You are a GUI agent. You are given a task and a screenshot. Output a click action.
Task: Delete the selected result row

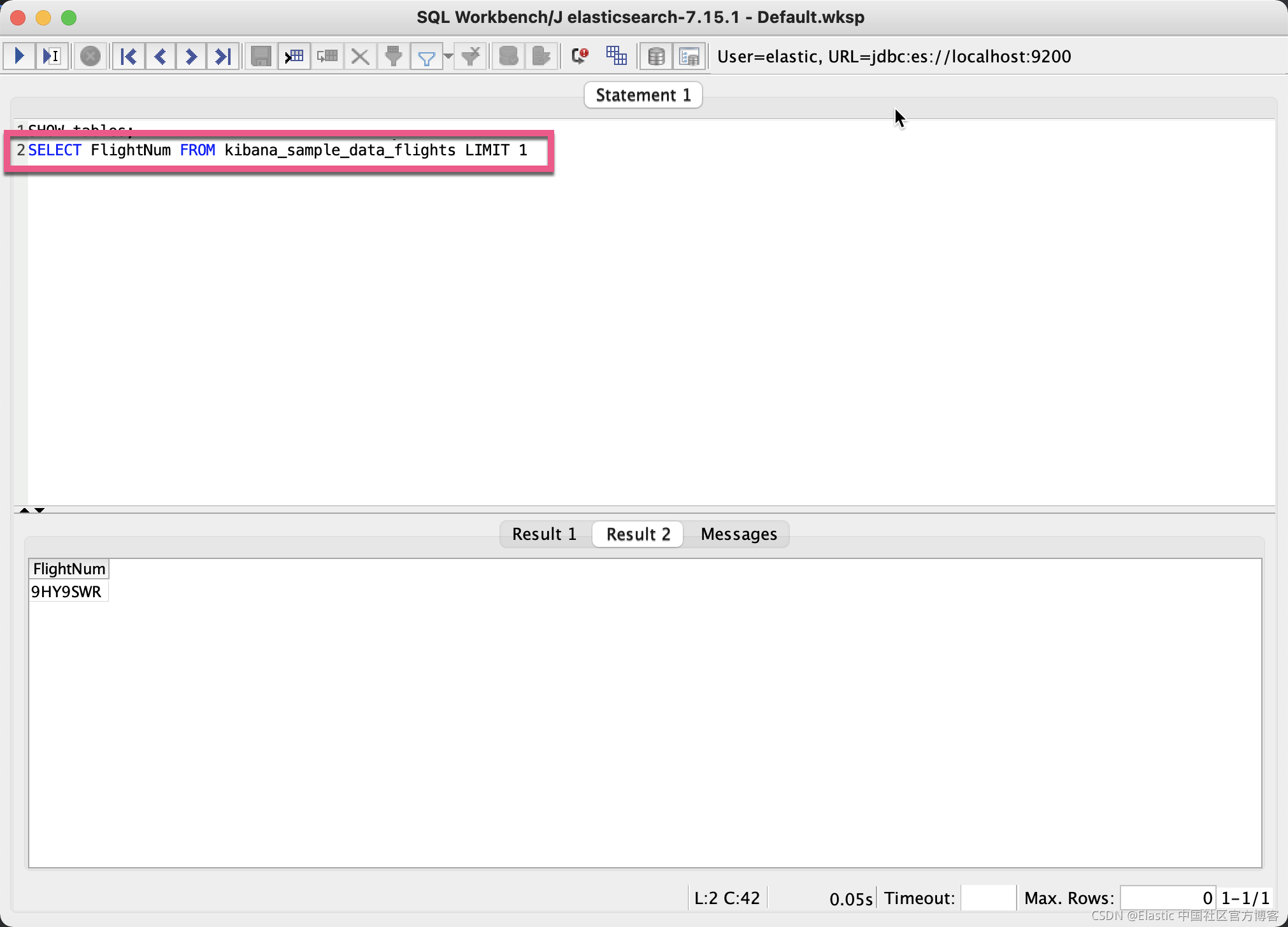click(x=359, y=56)
